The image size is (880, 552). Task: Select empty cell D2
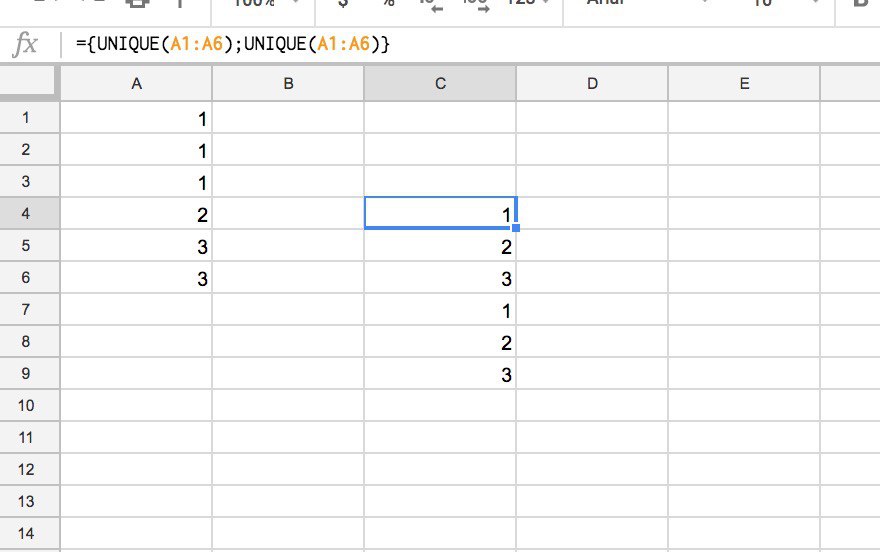coord(592,150)
